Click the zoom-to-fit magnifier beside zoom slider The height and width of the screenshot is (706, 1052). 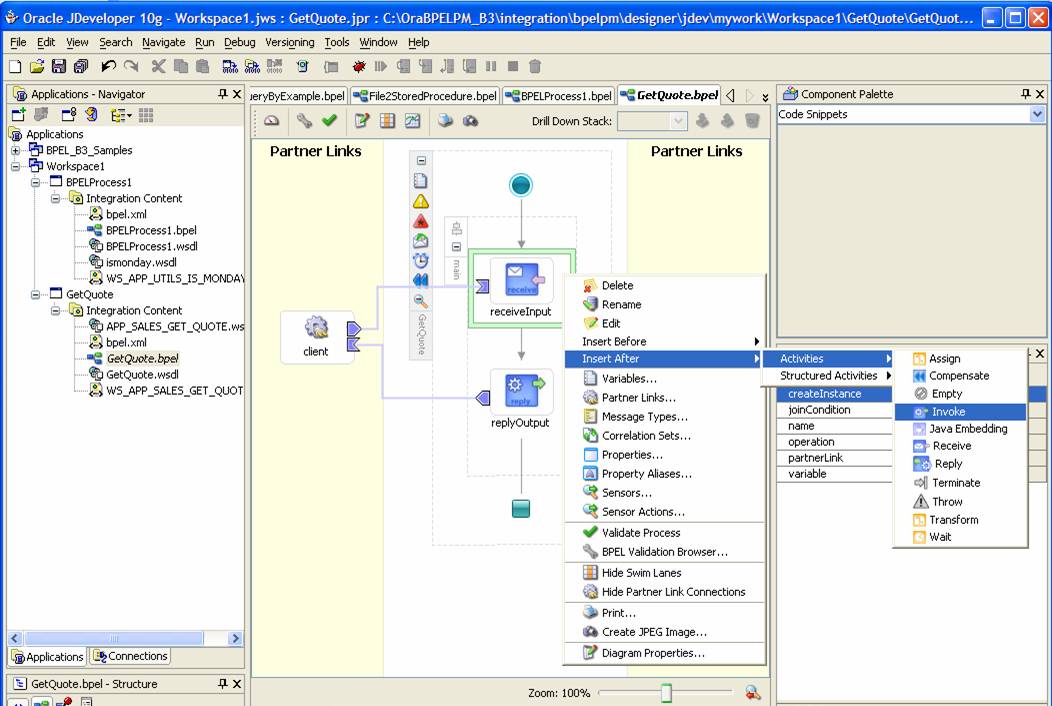(753, 693)
